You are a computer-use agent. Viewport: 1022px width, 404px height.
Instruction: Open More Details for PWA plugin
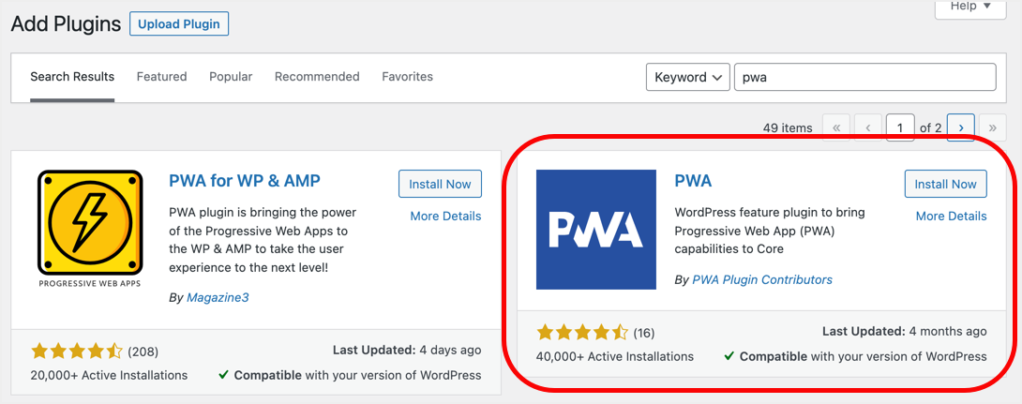coord(951,216)
